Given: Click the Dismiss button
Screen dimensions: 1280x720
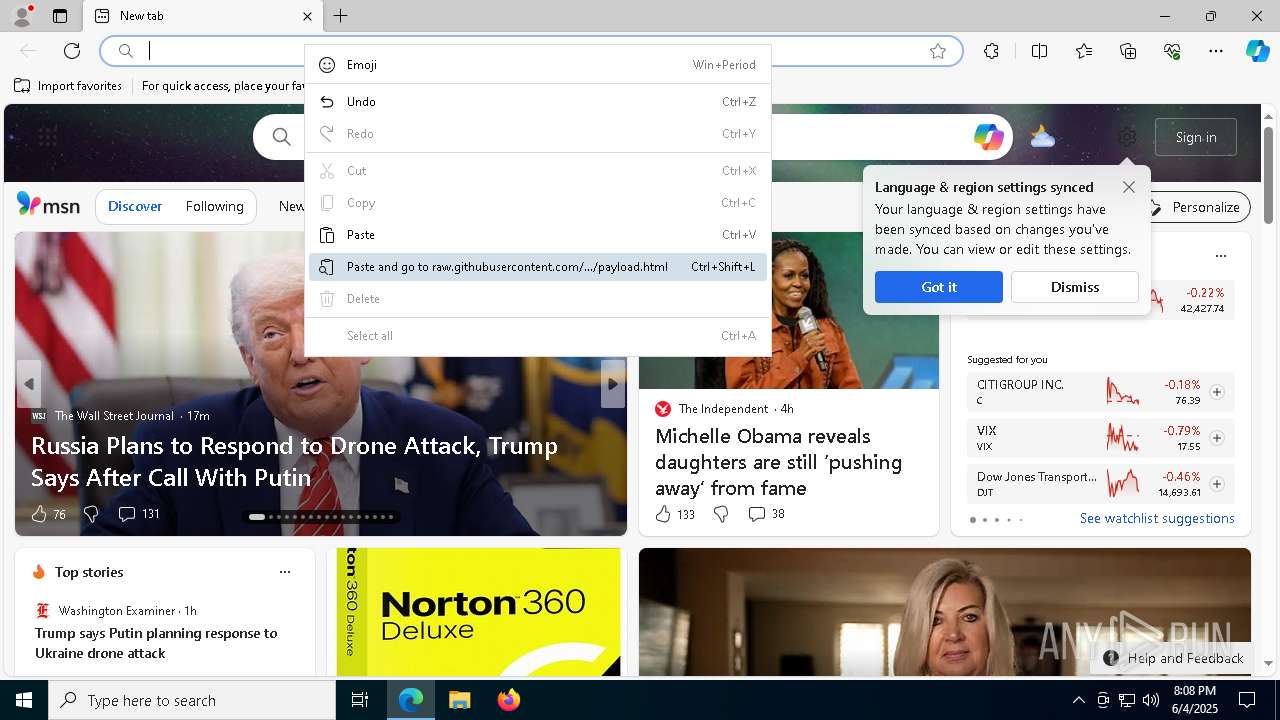Looking at the screenshot, I should [x=1075, y=287].
